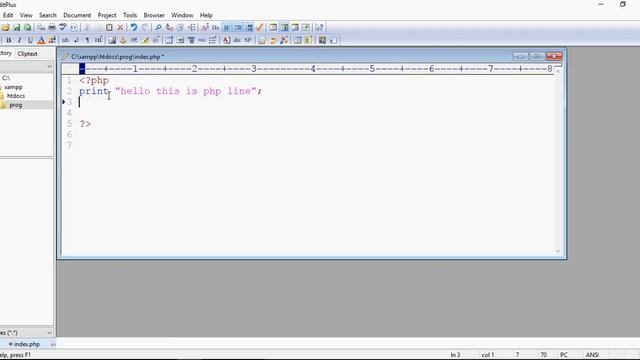Open the Window menu
The height and width of the screenshot is (360, 640).
[x=182, y=15]
